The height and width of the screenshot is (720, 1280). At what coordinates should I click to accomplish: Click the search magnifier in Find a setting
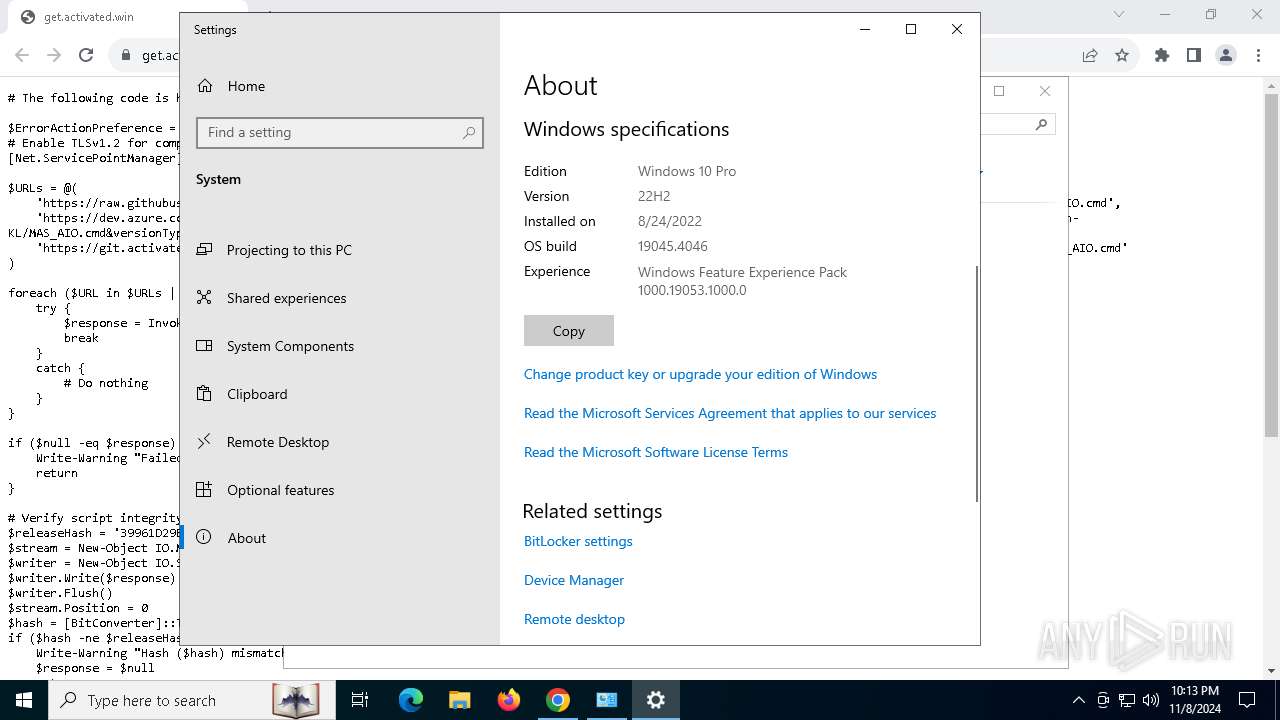469,133
